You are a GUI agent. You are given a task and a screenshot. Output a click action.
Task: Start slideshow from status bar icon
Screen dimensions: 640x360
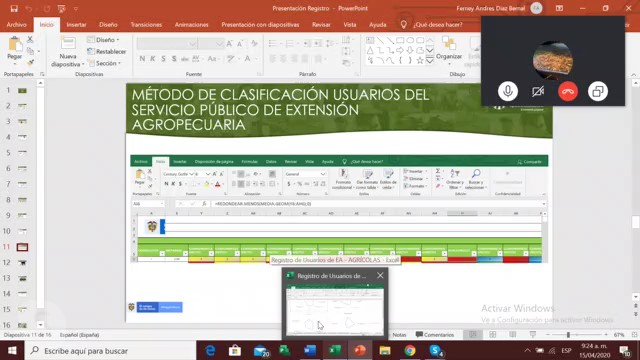(x=533, y=335)
